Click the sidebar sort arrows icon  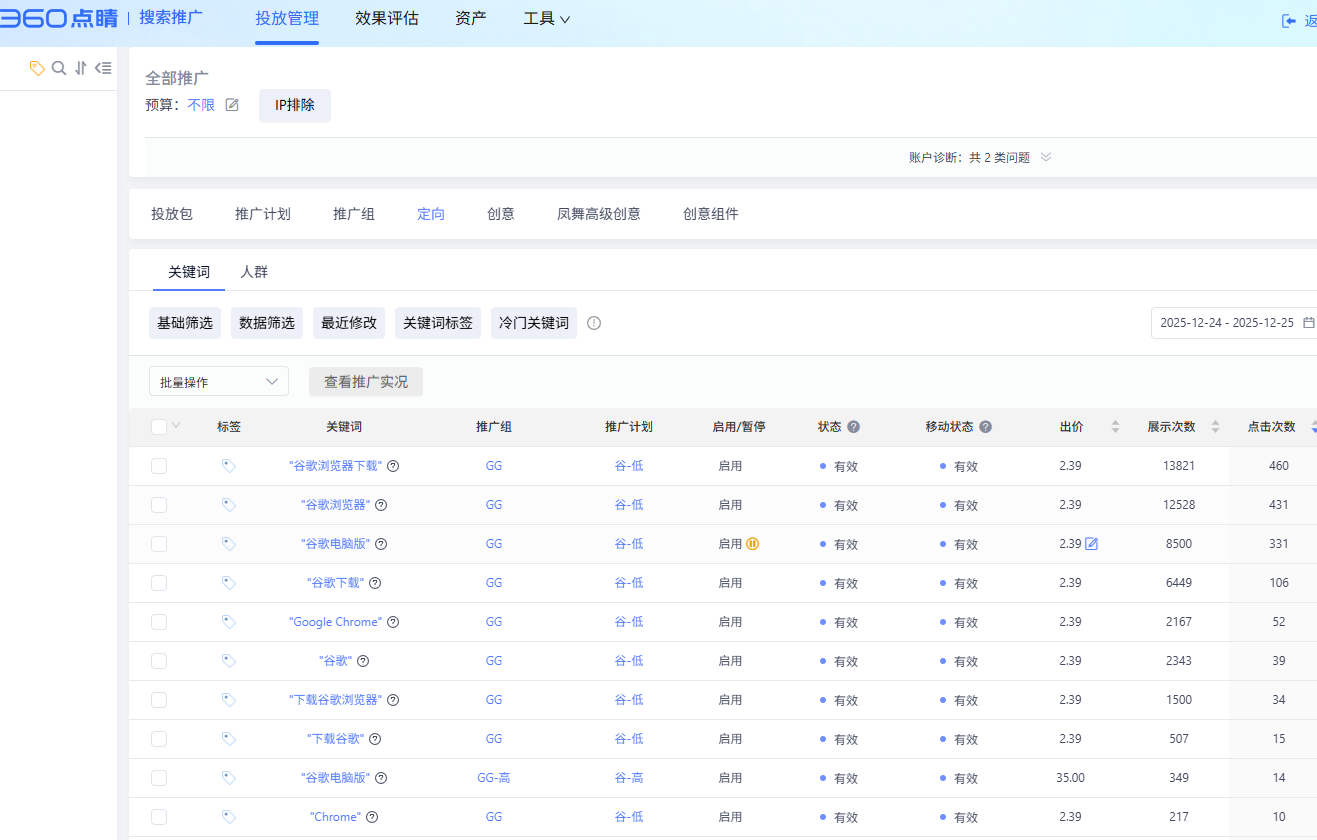[x=81, y=68]
